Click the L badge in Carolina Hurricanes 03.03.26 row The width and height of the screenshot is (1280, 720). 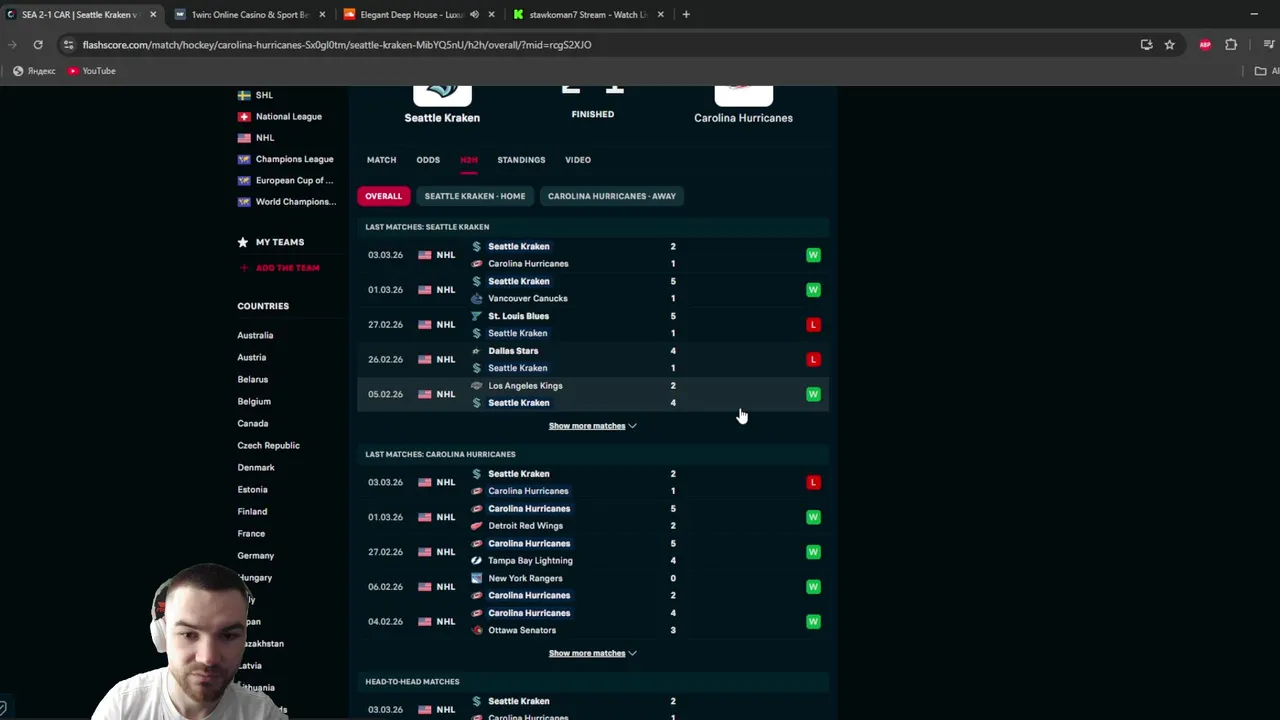pyautogui.click(x=813, y=482)
